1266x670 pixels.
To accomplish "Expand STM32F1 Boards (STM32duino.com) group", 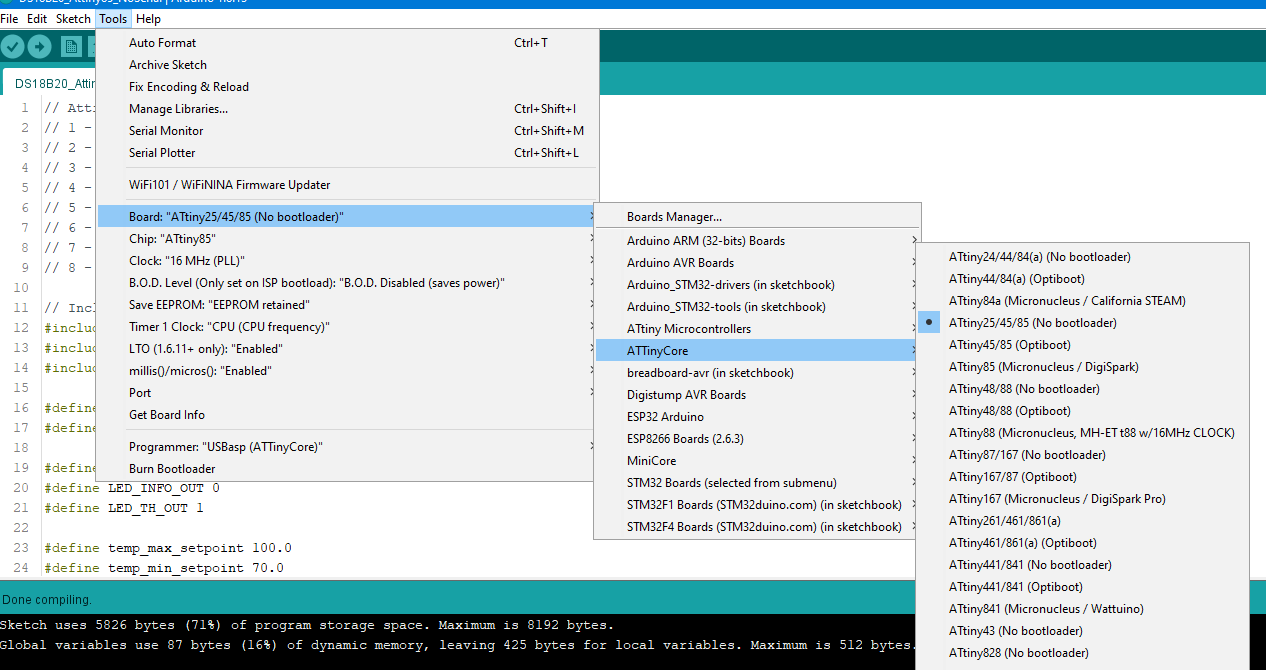I will [x=757, y=505].
